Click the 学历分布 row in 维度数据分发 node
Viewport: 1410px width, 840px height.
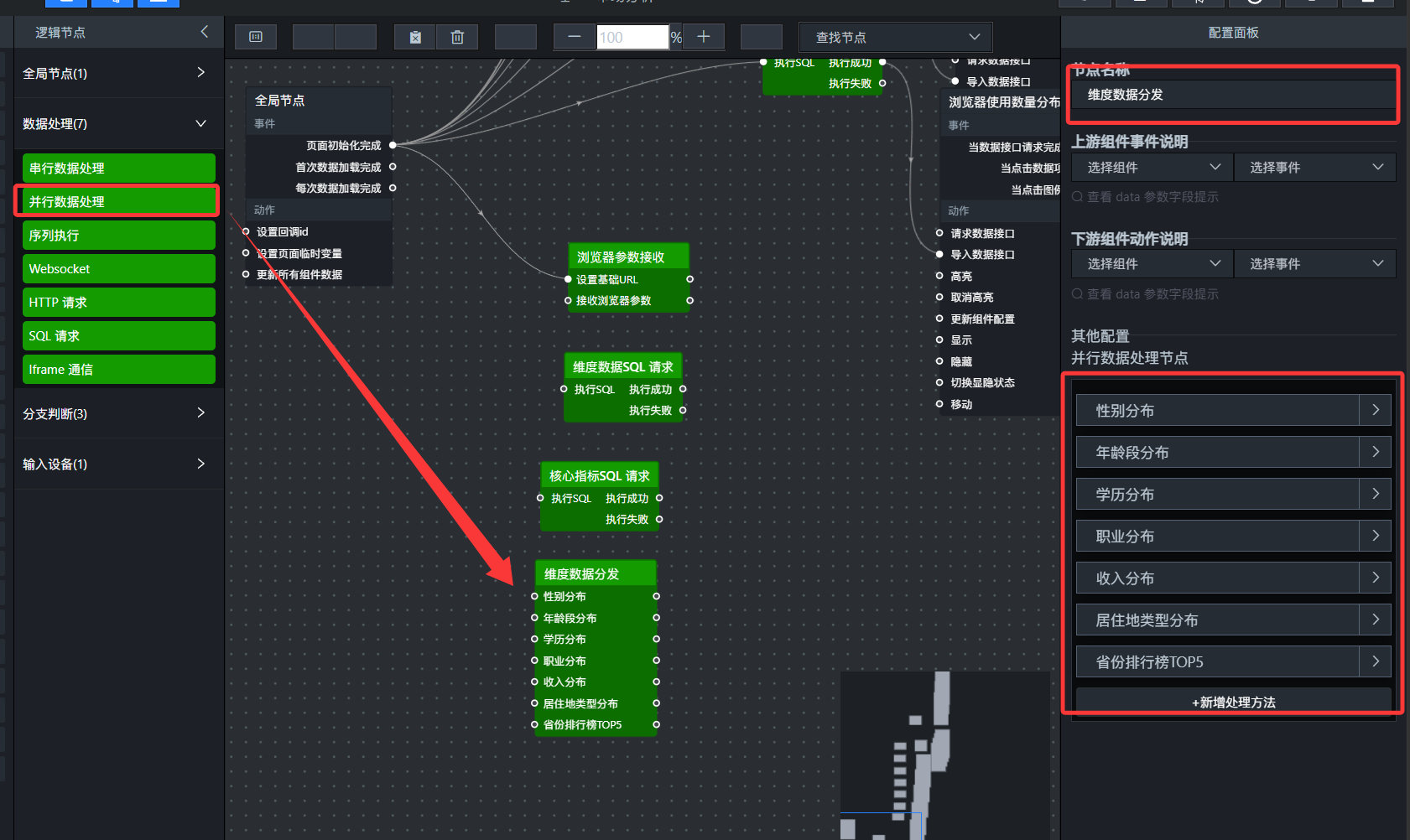[x=596, y=639]
